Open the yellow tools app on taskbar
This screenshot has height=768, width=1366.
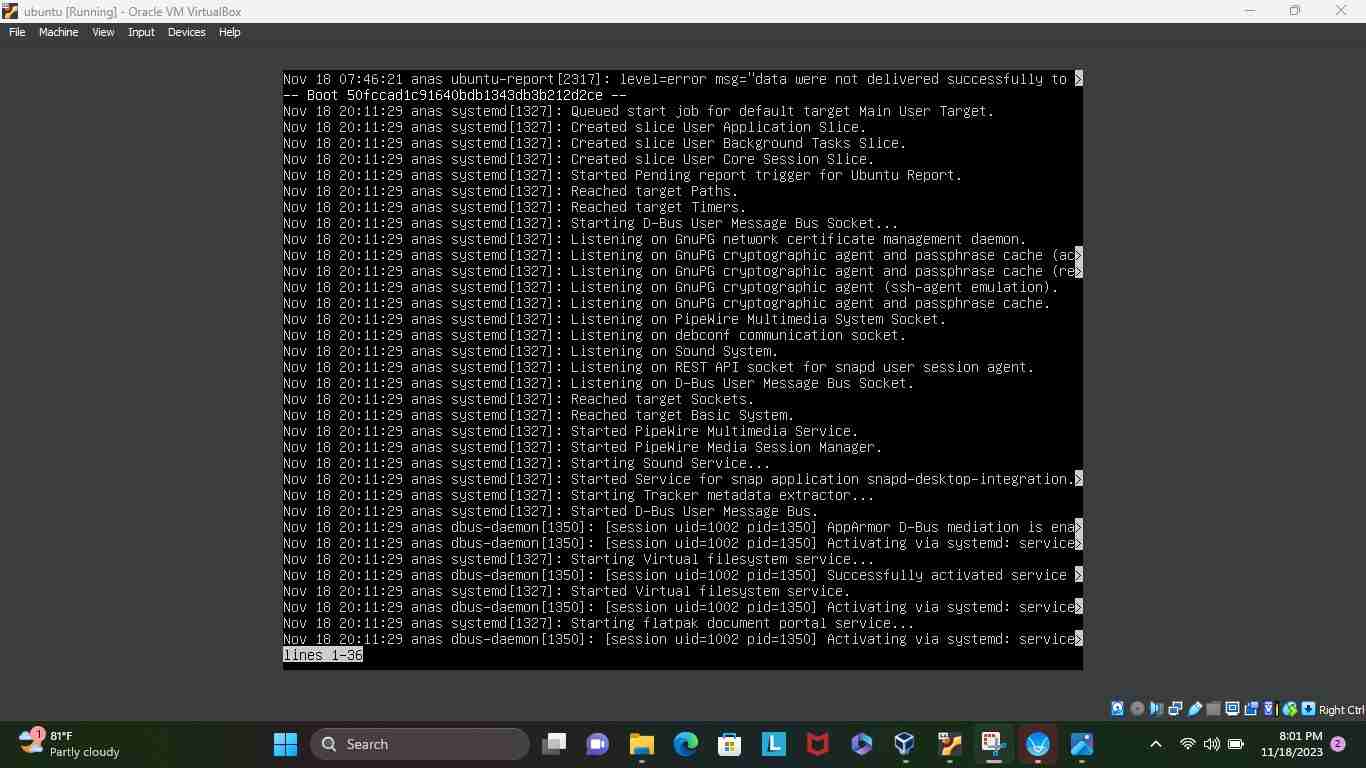click(x=950, y=744)
